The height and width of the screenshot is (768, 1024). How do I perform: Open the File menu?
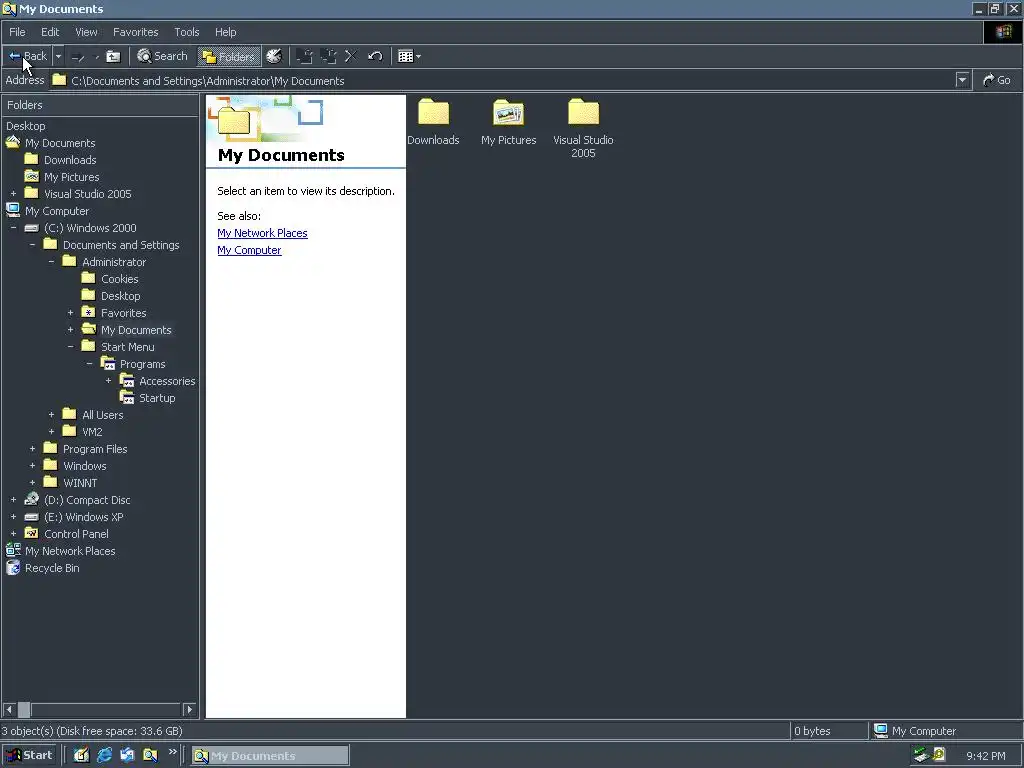click(17, 32)
